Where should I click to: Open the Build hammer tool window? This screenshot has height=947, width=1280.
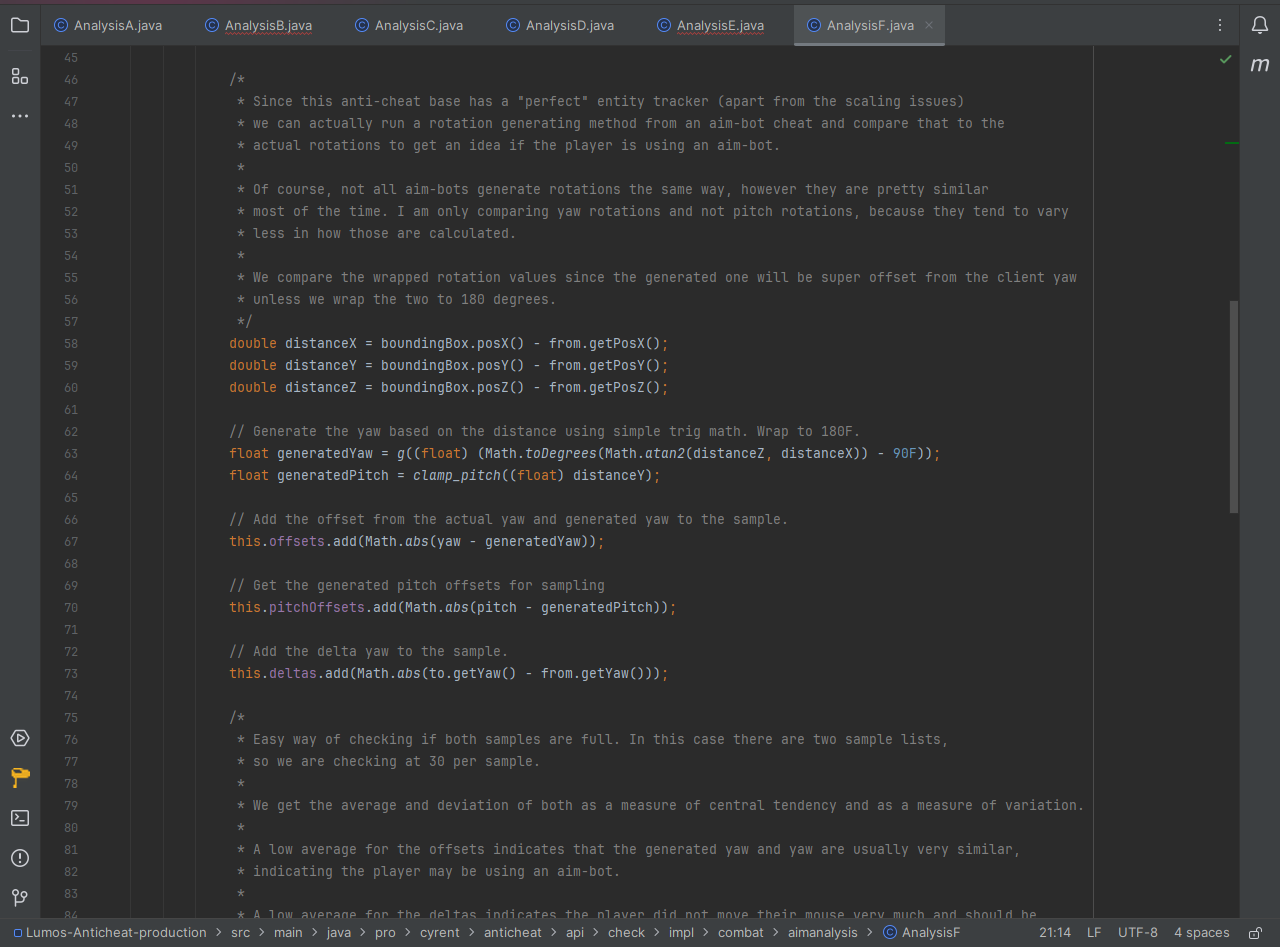(20, 778)
